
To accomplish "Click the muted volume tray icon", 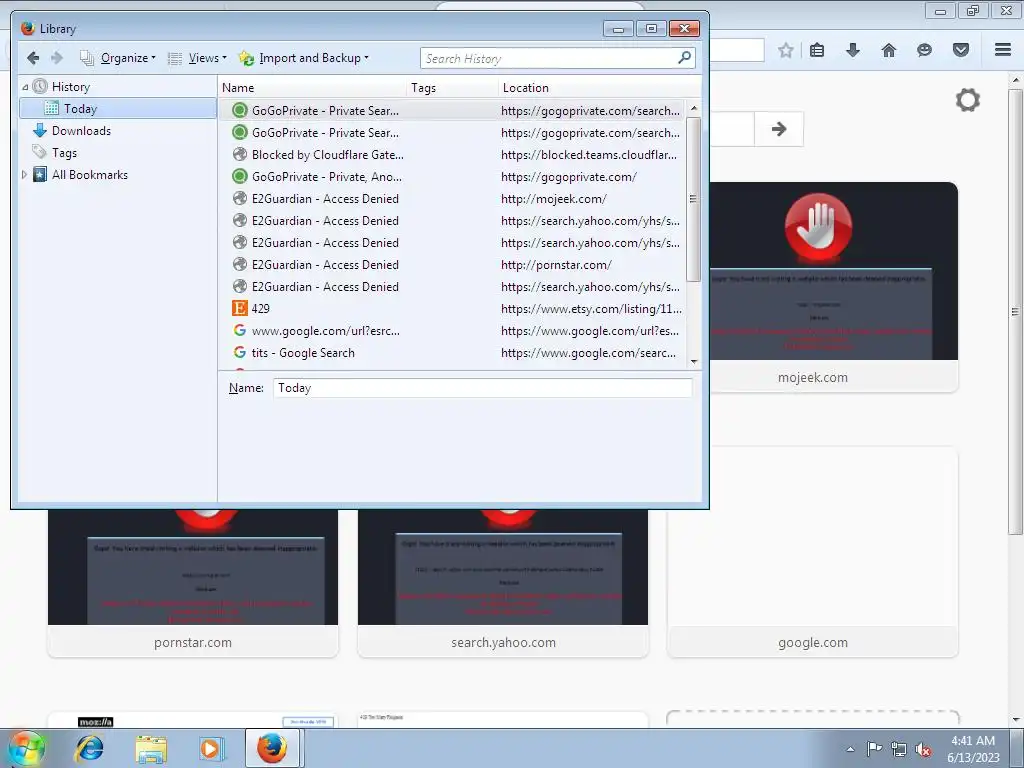I will click(x=923, y=750).
